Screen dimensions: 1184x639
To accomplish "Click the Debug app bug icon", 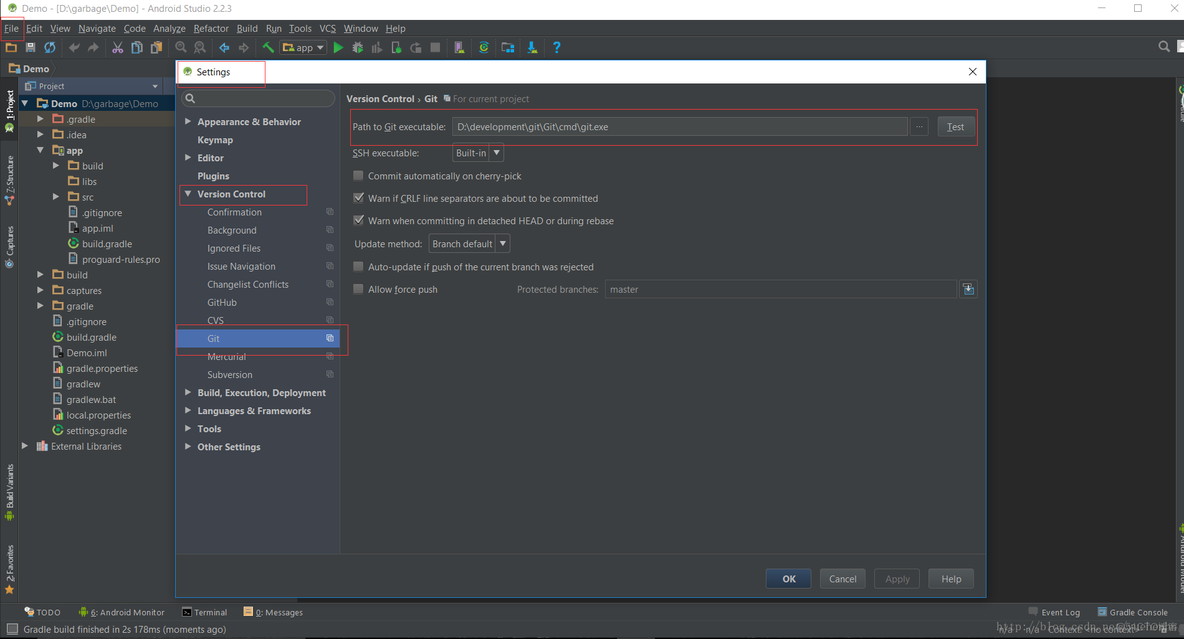I will [x=357, y=47].
